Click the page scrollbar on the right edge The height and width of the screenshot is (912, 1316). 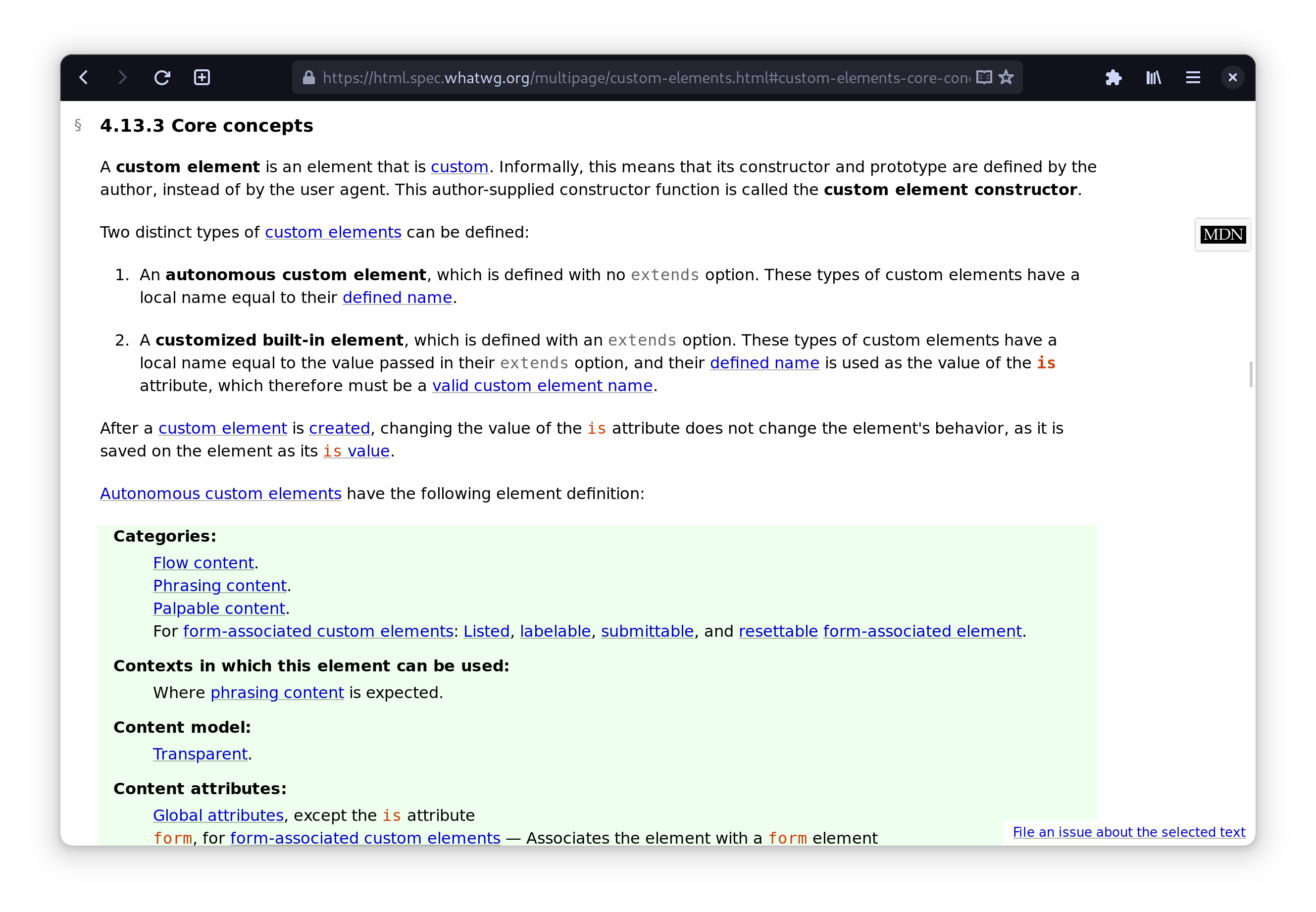[x=1252, y=374]
